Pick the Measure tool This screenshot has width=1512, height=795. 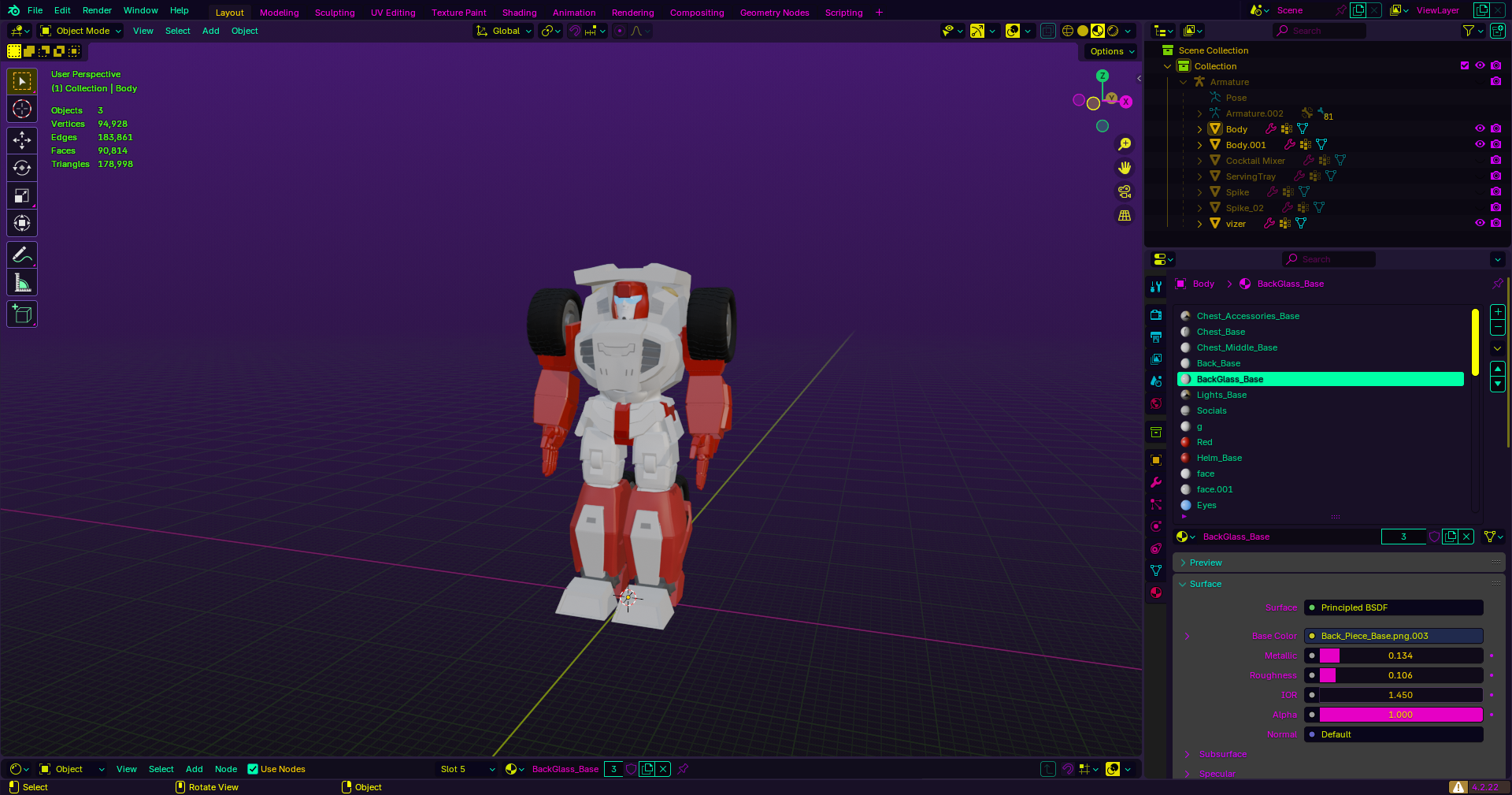22,283
